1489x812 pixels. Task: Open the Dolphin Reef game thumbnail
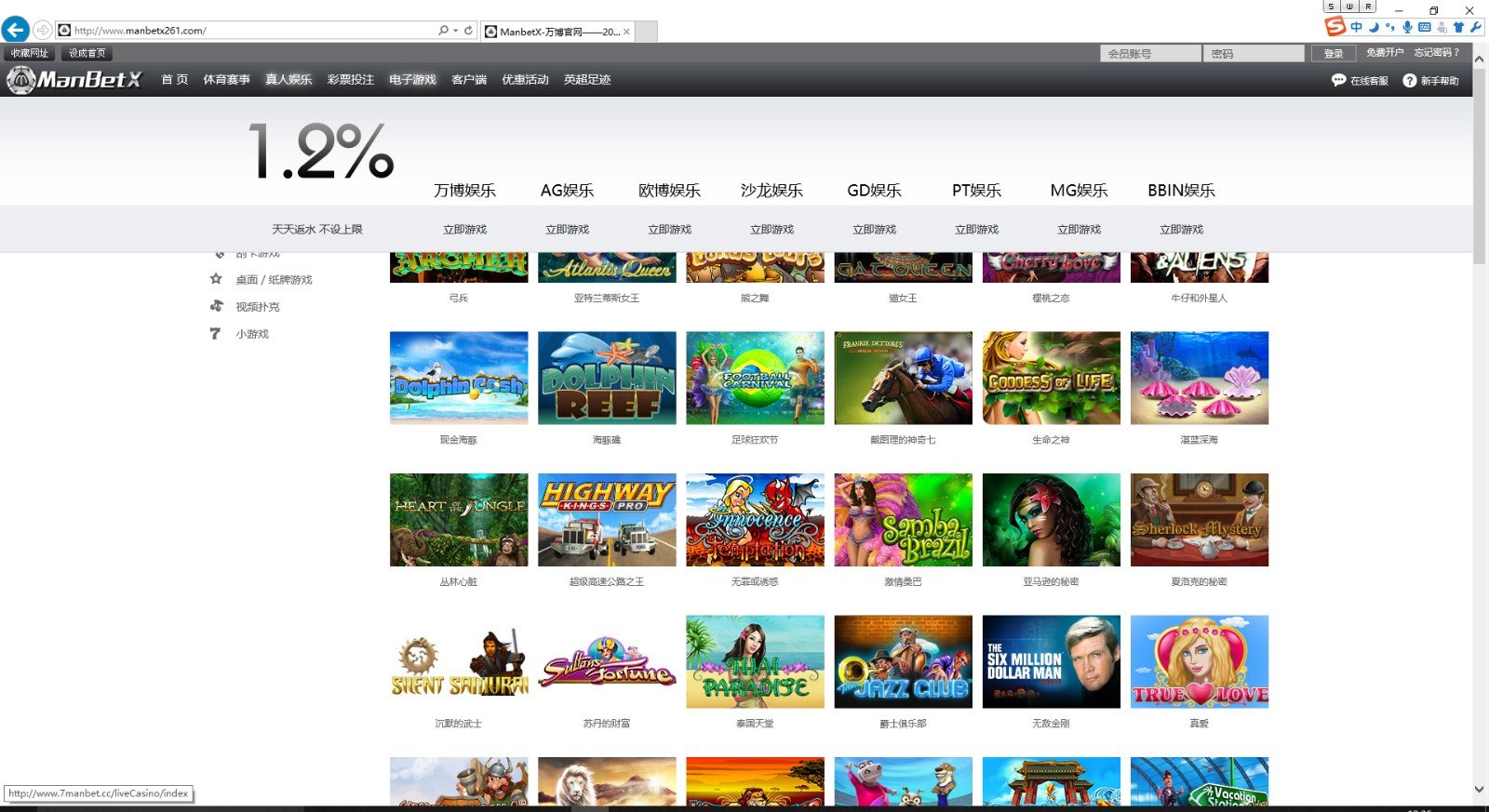tap(607, 379)
